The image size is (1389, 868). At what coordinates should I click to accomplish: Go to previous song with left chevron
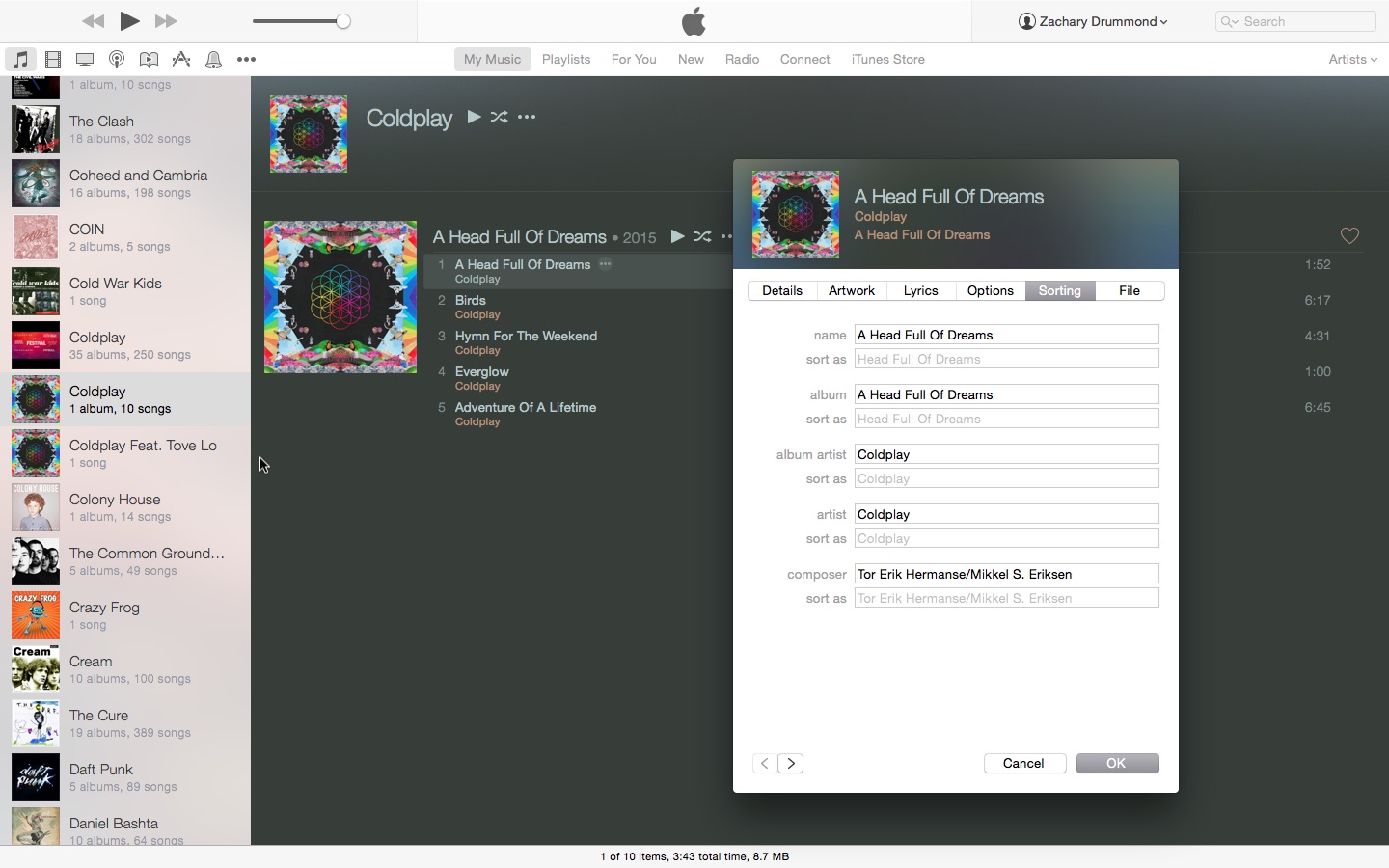coord(765,763)
